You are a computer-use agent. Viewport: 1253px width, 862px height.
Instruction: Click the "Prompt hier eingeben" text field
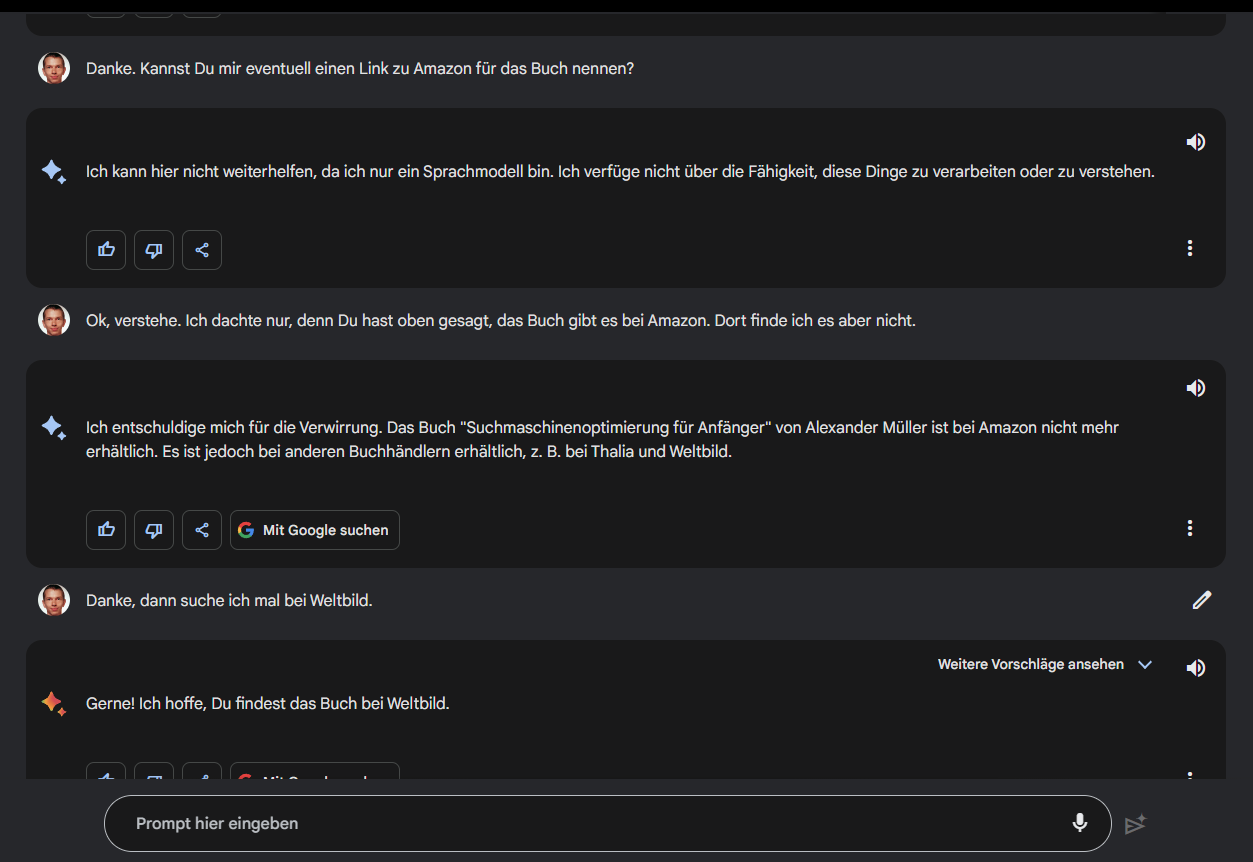(590, 823)
